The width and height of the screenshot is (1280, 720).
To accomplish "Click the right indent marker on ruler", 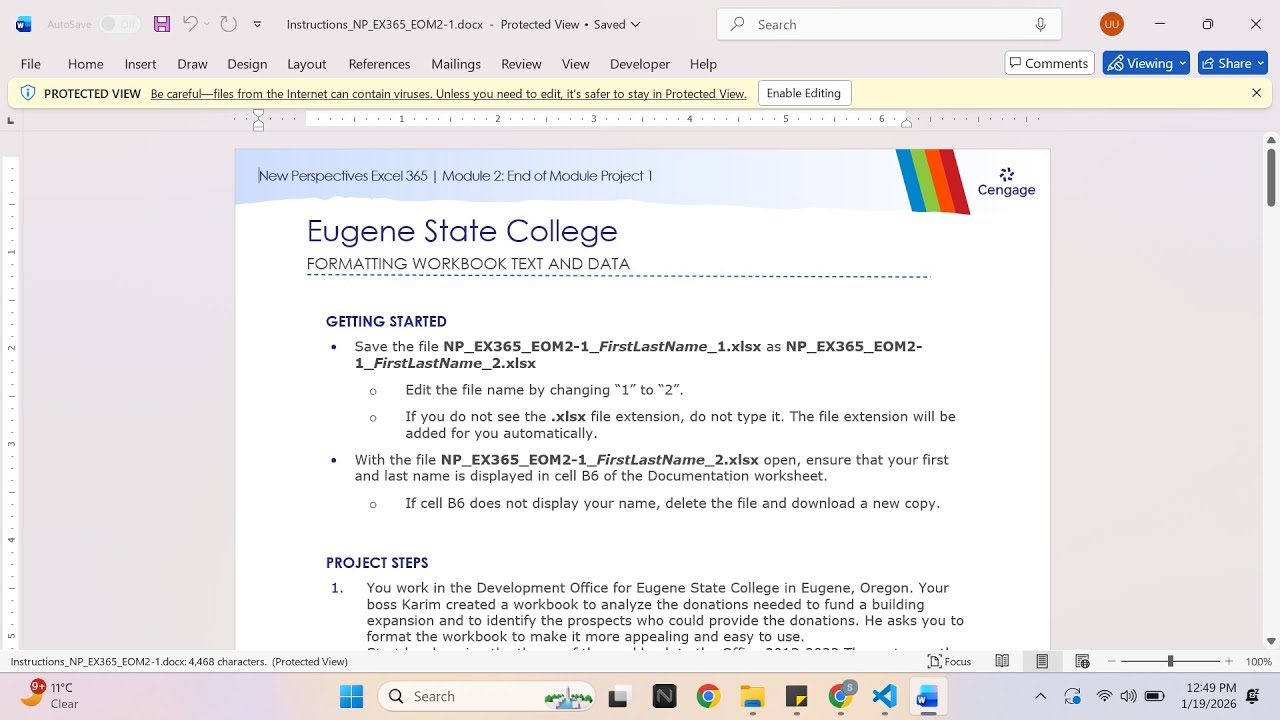I will coord(906,123).
